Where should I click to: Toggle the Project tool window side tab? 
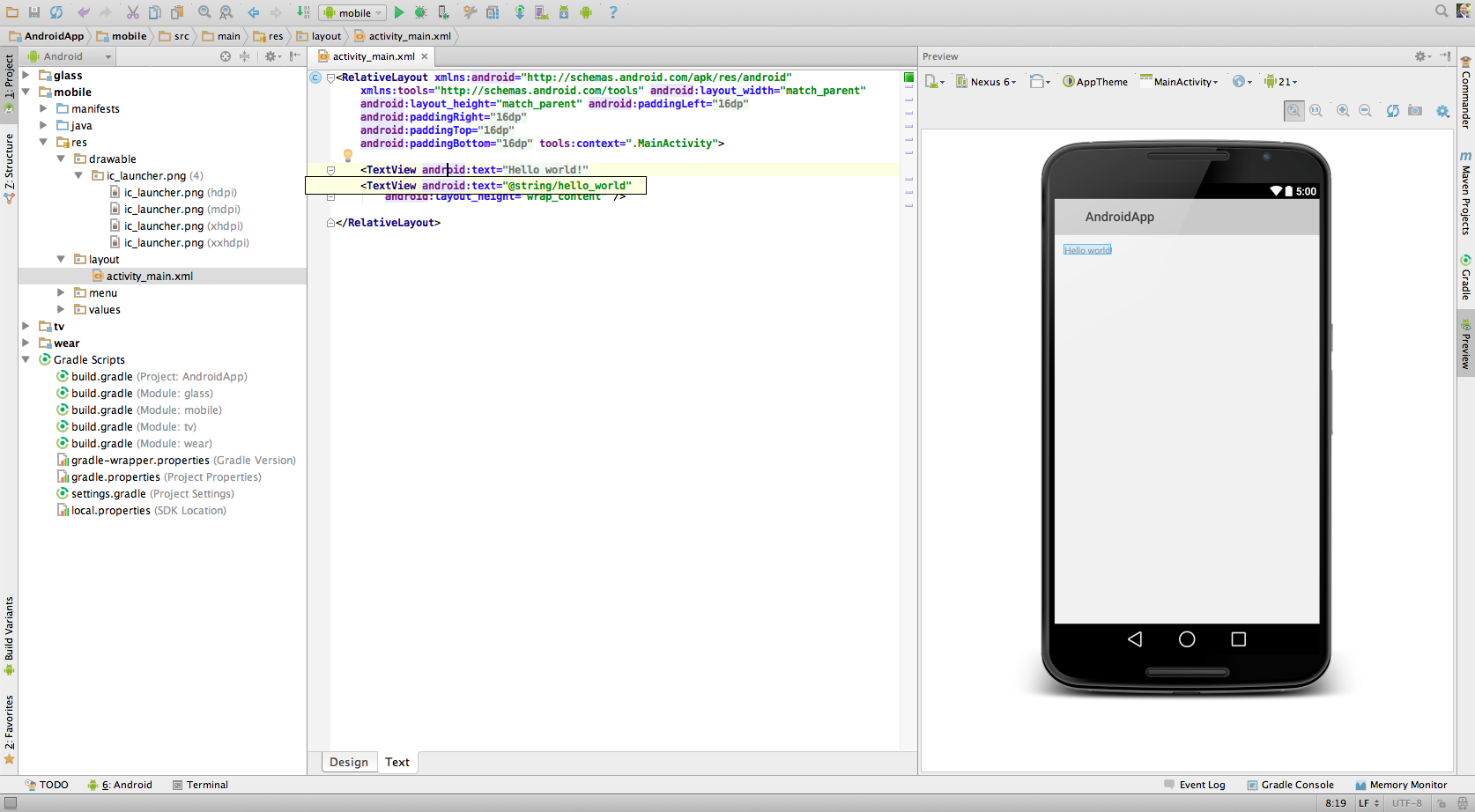(x=9, y=81)
